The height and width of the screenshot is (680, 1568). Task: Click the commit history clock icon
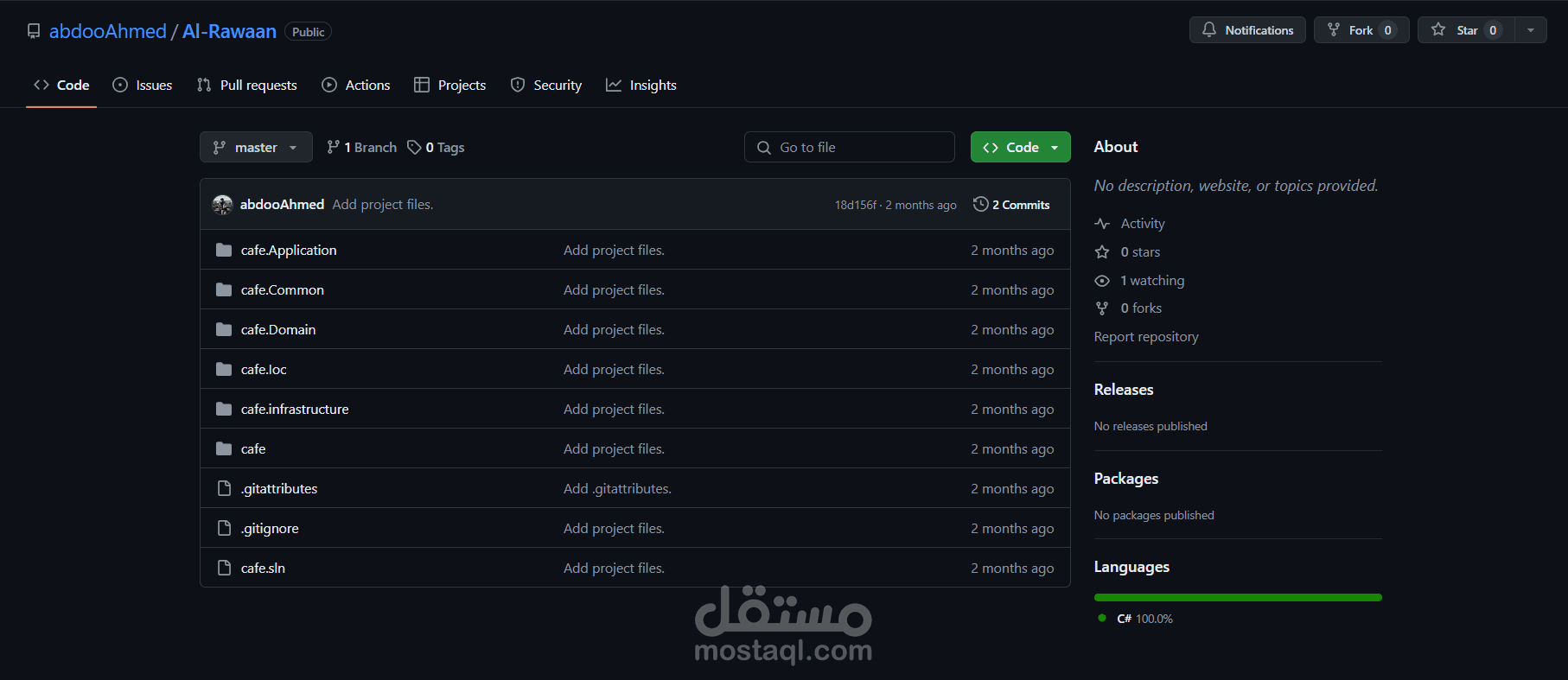980,204
